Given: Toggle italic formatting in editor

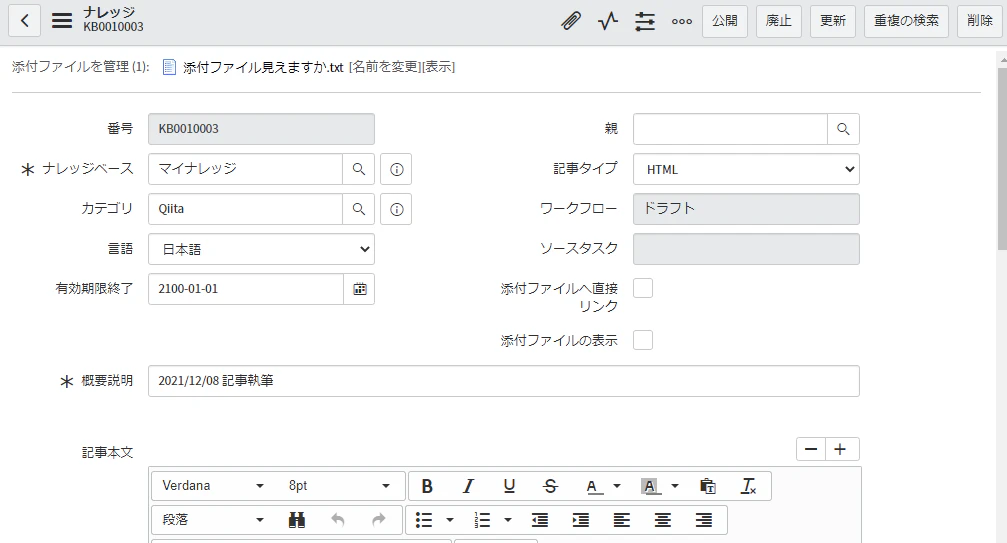Looking at the screenshot, I should point(468,486).
